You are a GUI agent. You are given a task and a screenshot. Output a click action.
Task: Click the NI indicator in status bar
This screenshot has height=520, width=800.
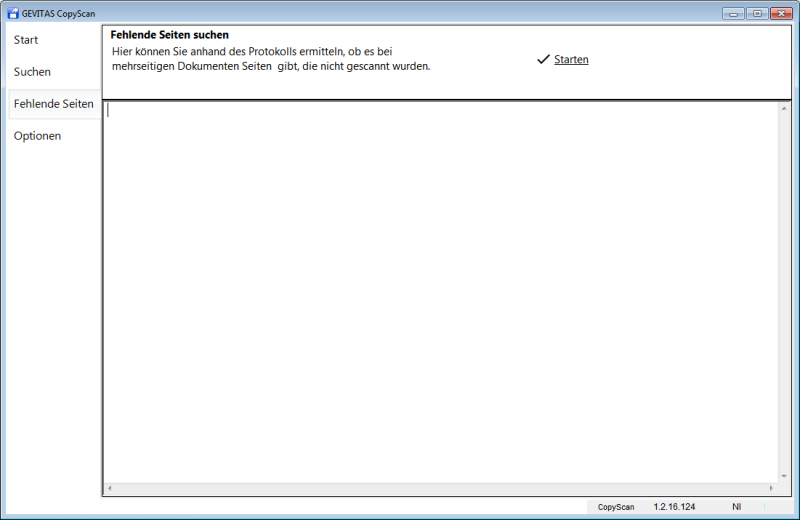(x=736, y=507)
